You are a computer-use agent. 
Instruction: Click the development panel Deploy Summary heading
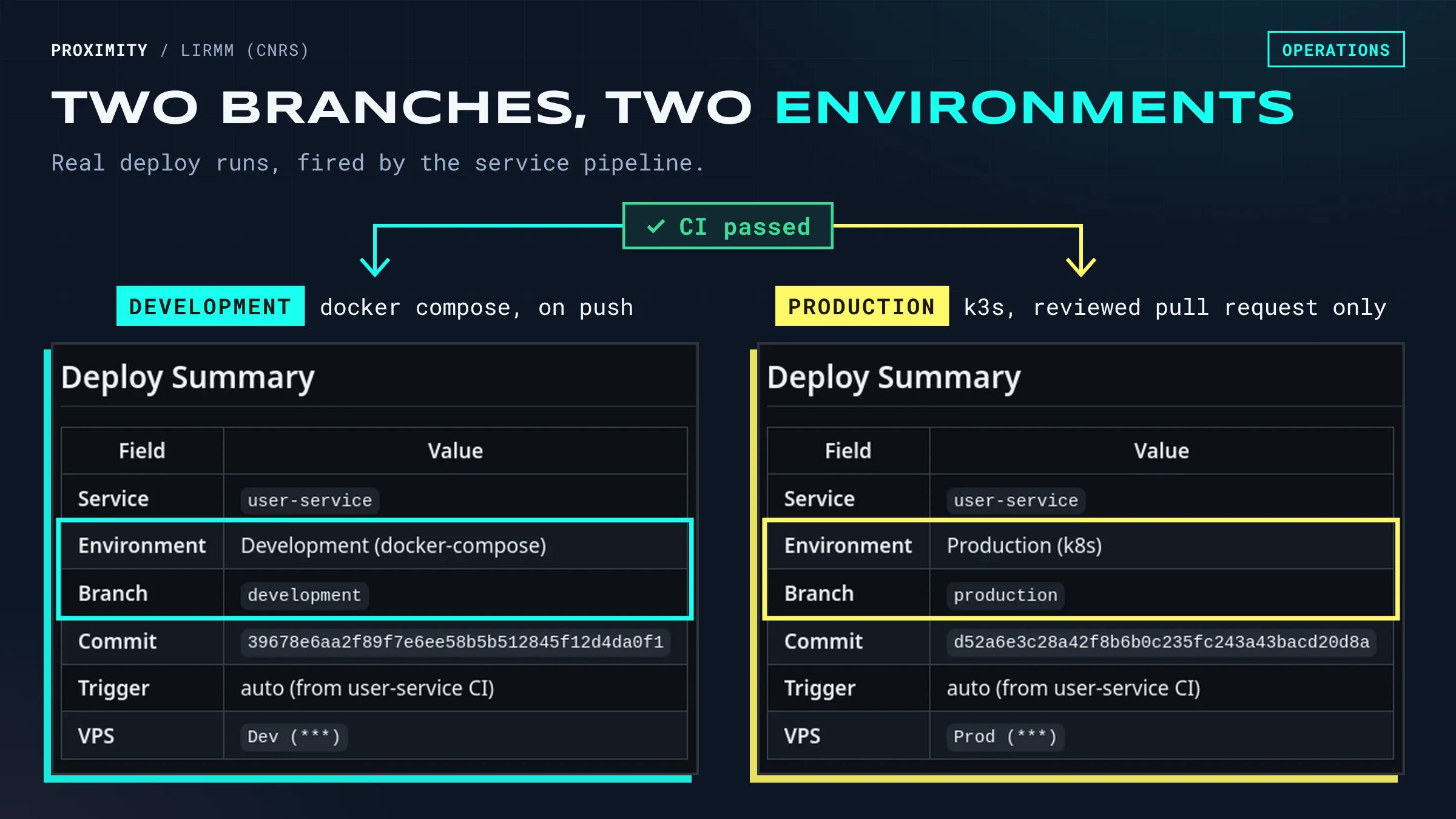click(188, 378)
